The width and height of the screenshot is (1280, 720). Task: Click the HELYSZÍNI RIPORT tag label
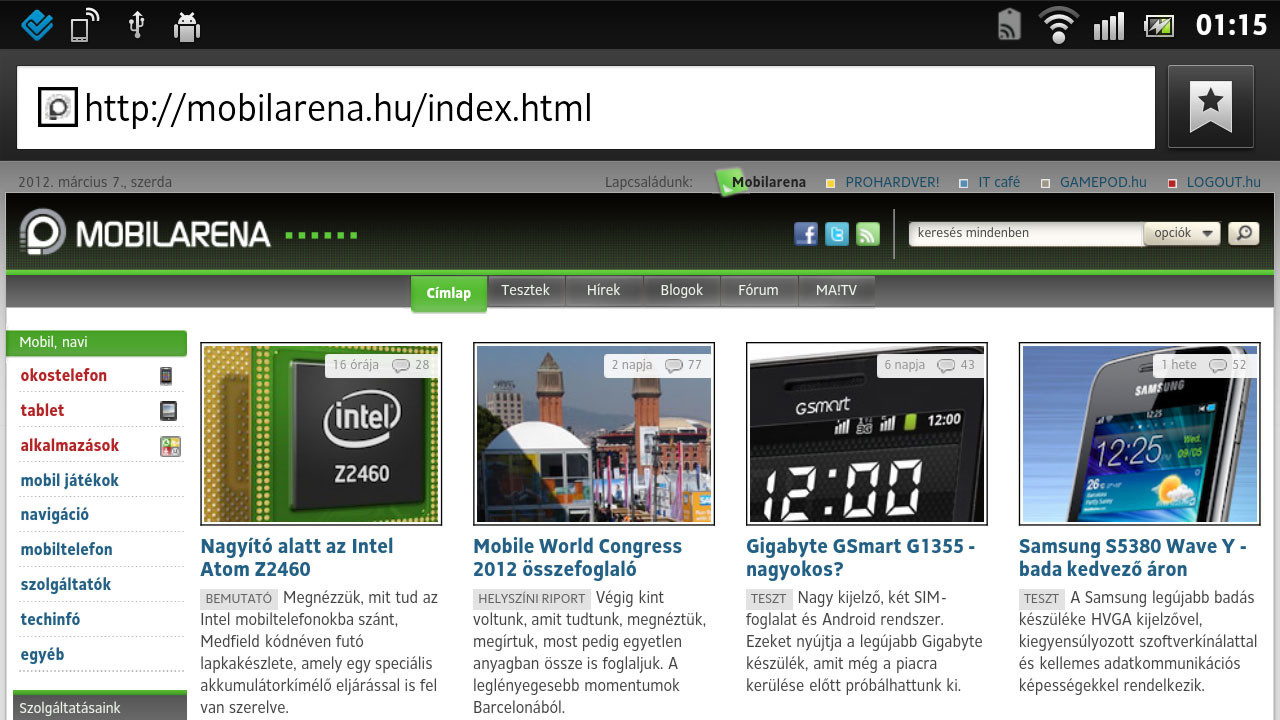[x=531, y=599]
